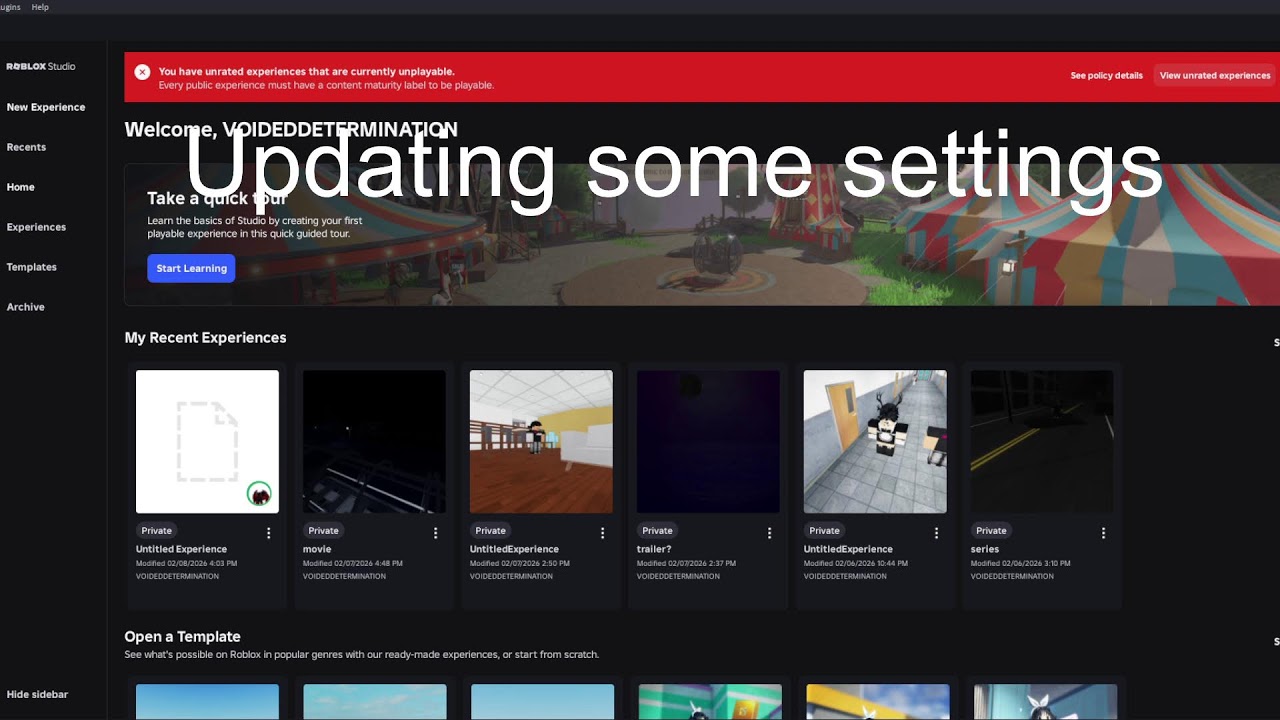Click the "My Recent Experiences" heading
Viewport: 1280px width, 720px height.
pyautogui.click(x=205, y=338)
